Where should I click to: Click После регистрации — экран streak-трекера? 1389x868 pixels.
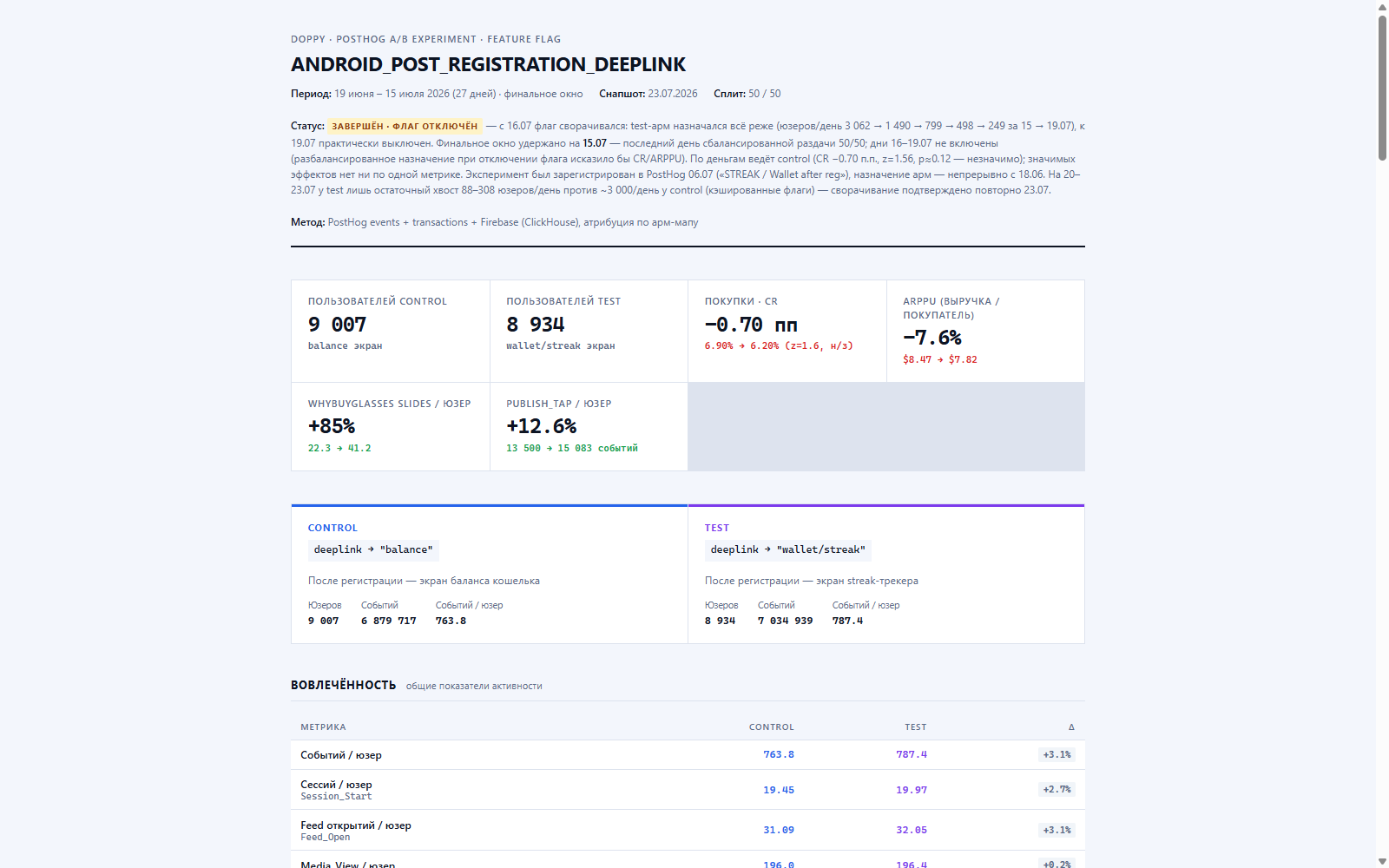pyautogui.click(x=812, y=581)
